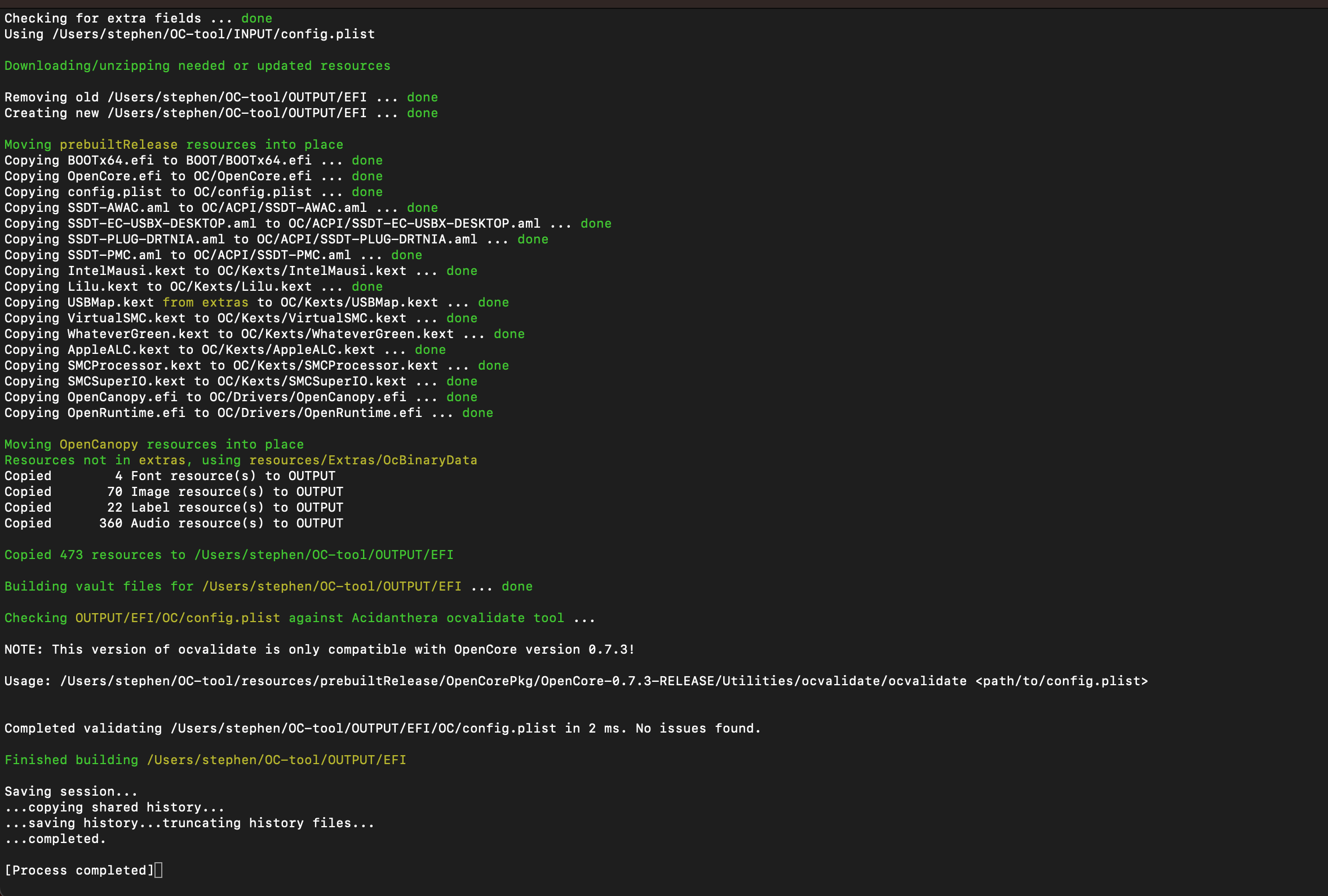Viewport: 1328px width, 896px height.
Task: Click '...saving history...truncating history files...' line
Action: click(190, 823)
